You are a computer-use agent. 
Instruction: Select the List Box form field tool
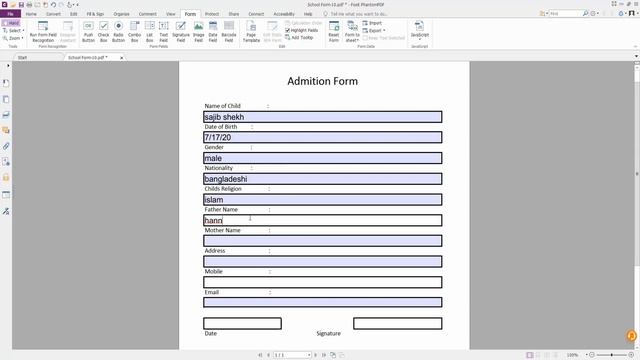pyautogui.click(x=149, y=31)
